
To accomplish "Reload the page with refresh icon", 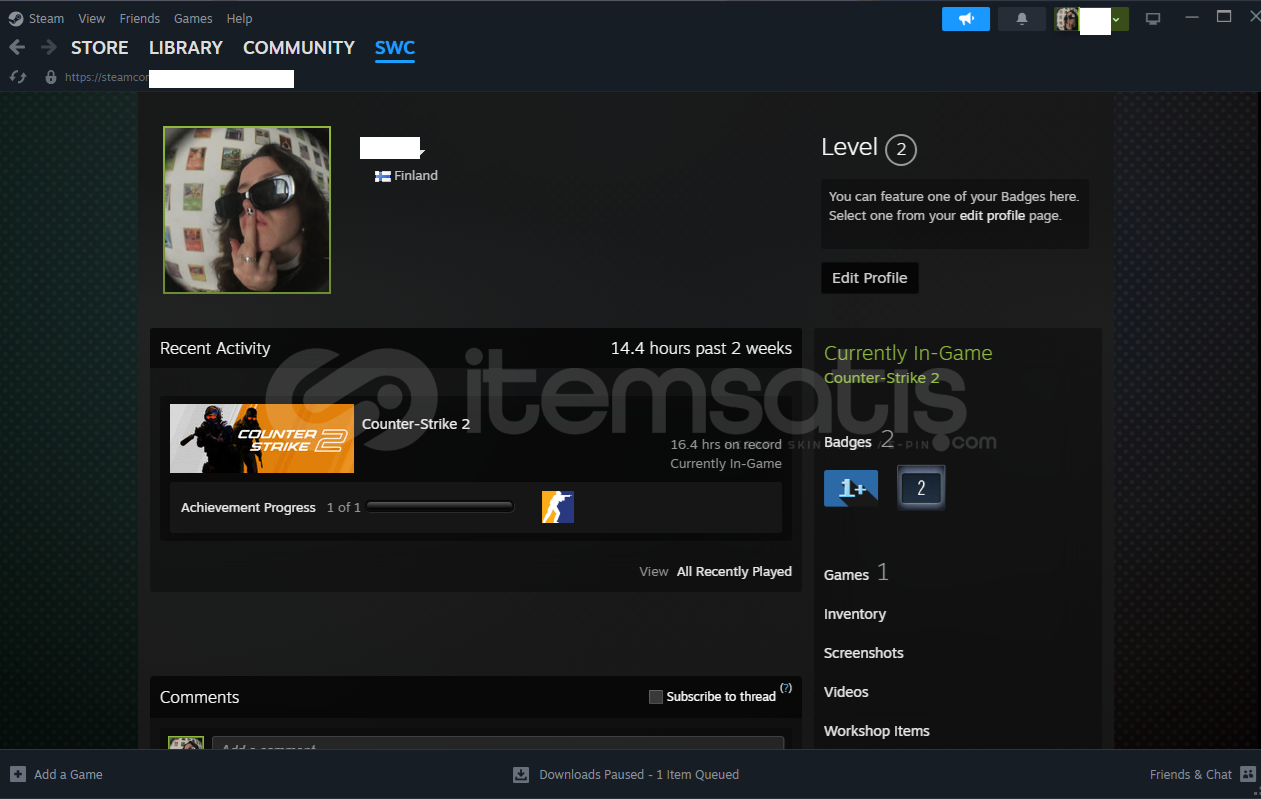I will pyautogui.click(x=17, y=77).
